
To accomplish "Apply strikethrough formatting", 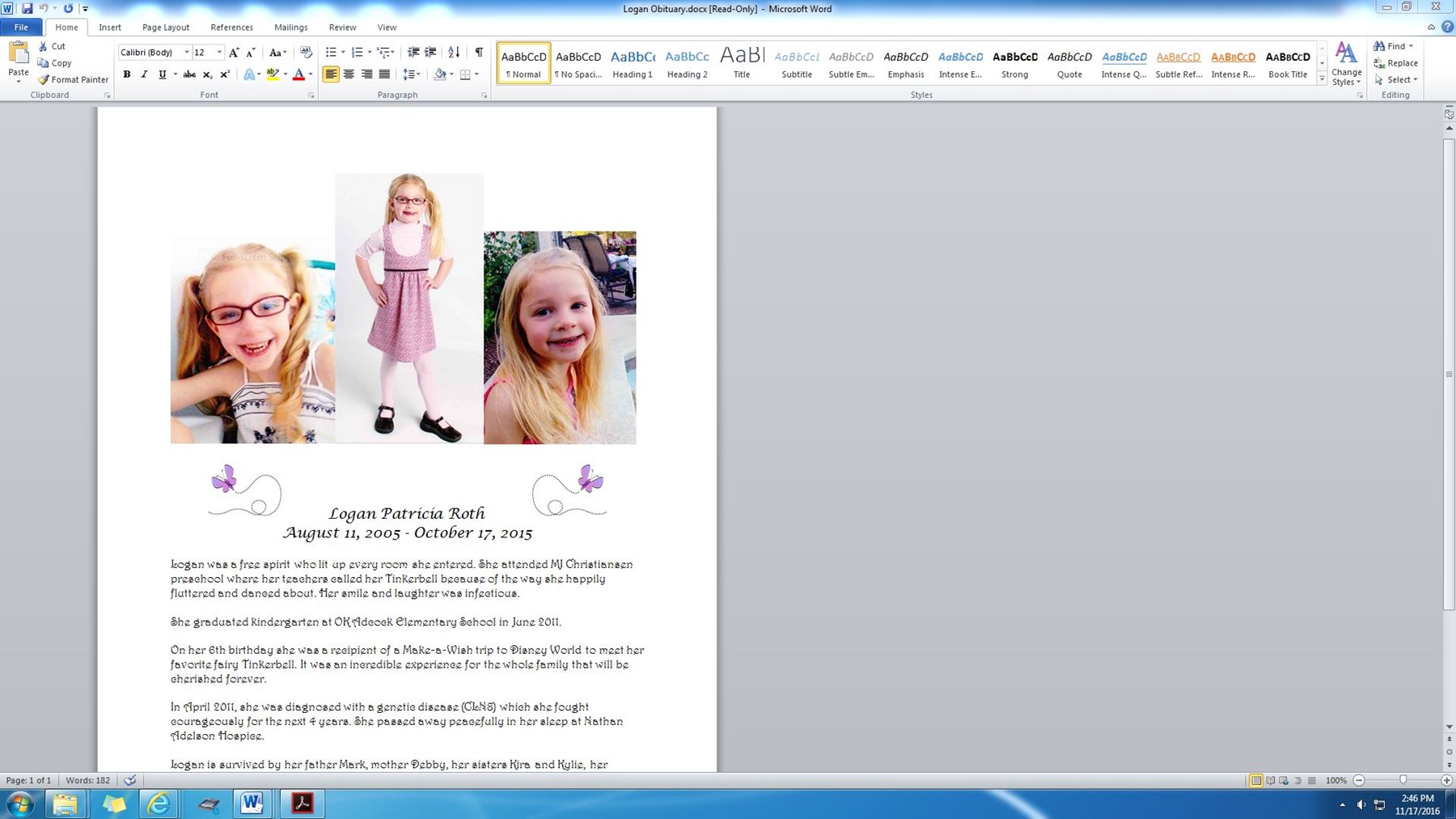I will click(x=188, y=74).
